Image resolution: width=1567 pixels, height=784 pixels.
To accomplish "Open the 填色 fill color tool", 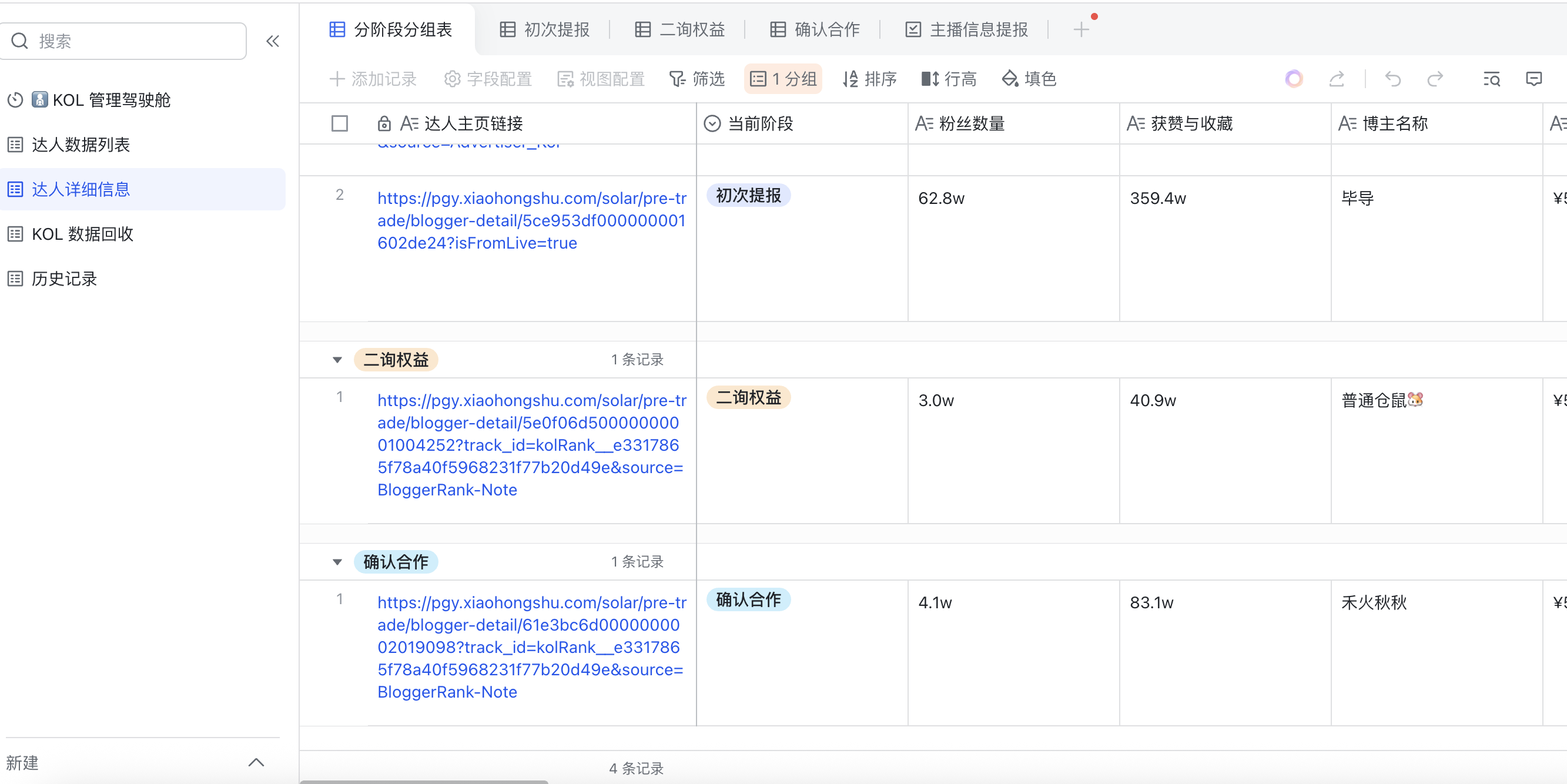I will tap(1029, 79).
